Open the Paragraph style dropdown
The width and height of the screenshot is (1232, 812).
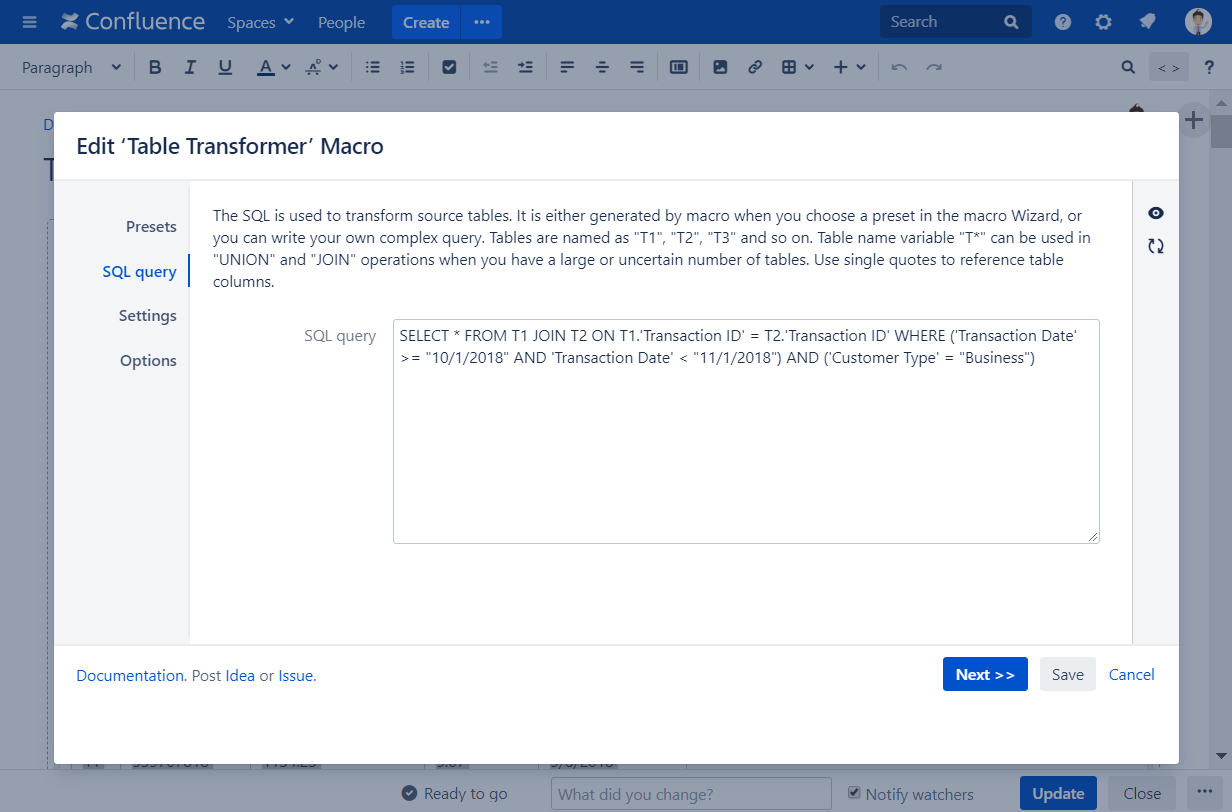71,67
